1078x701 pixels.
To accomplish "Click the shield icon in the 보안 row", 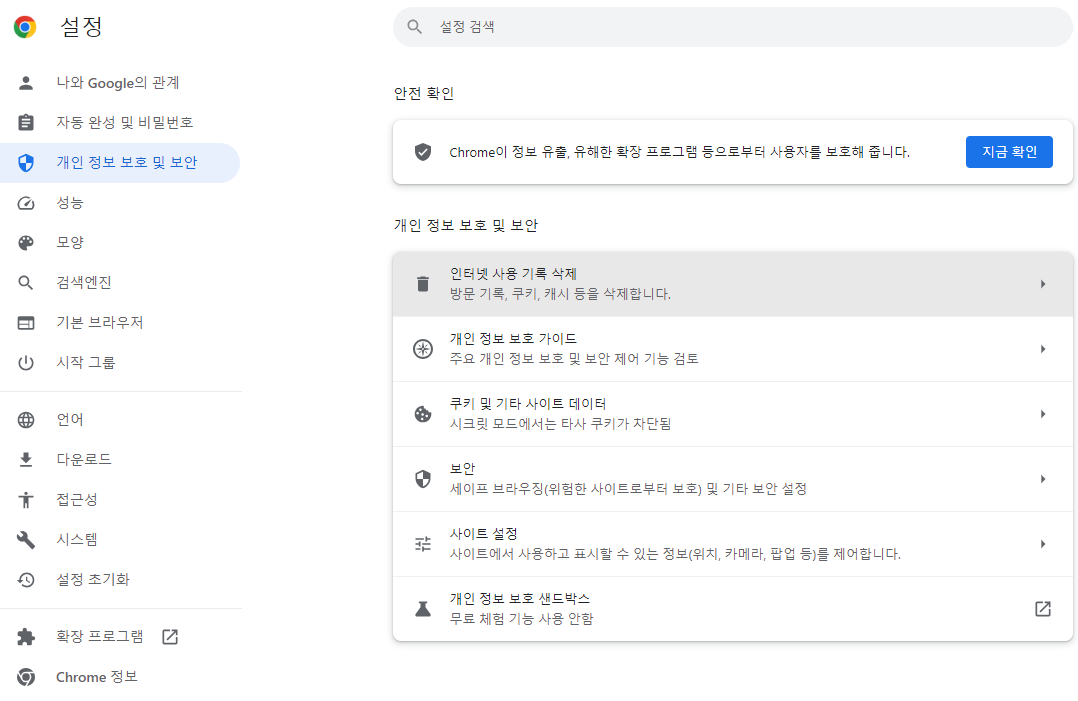I will (423, 479).
